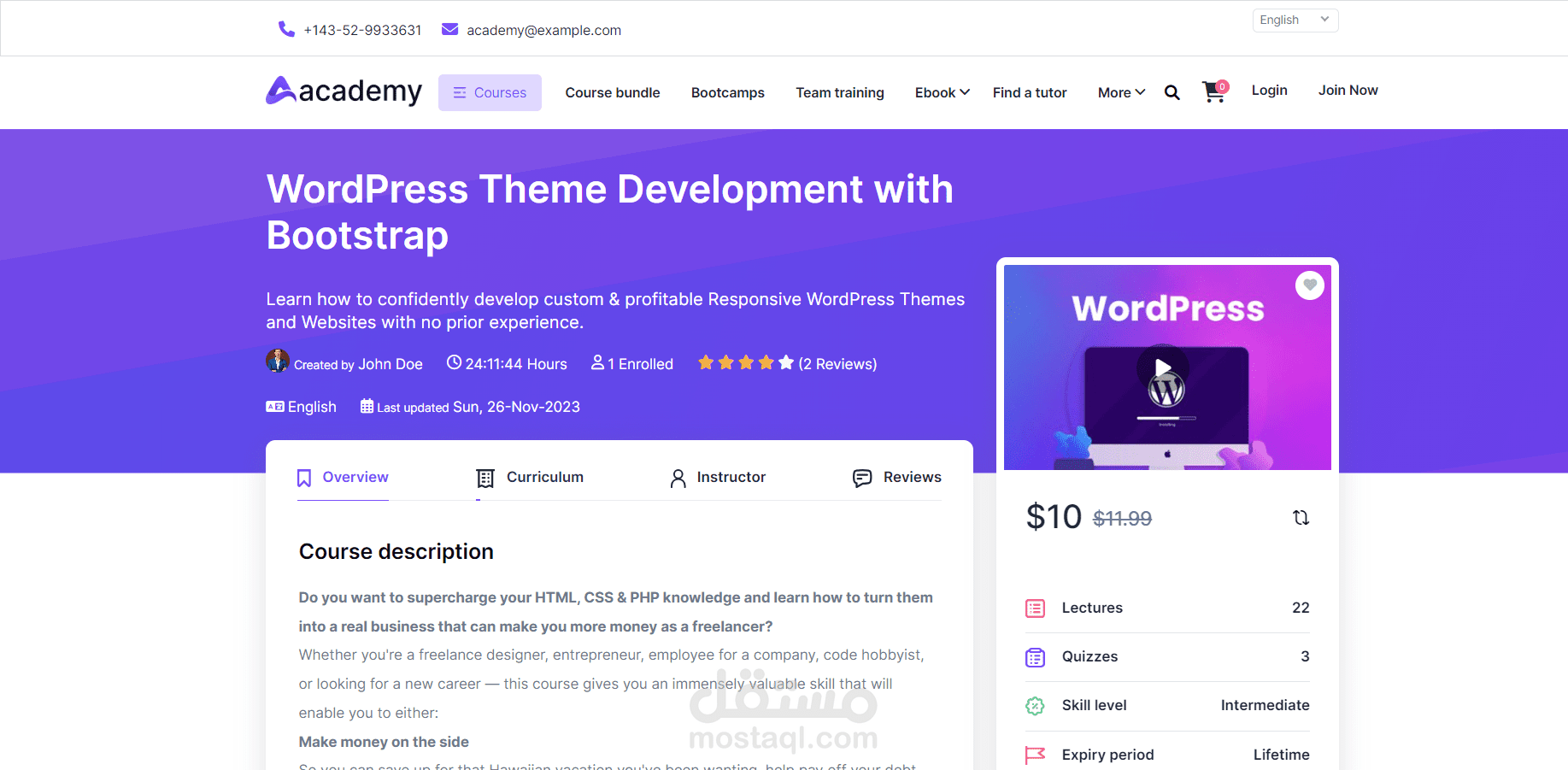Click the email envelope icon
1568x770 pixels.
pyautogui.click(x=449, y=30)
